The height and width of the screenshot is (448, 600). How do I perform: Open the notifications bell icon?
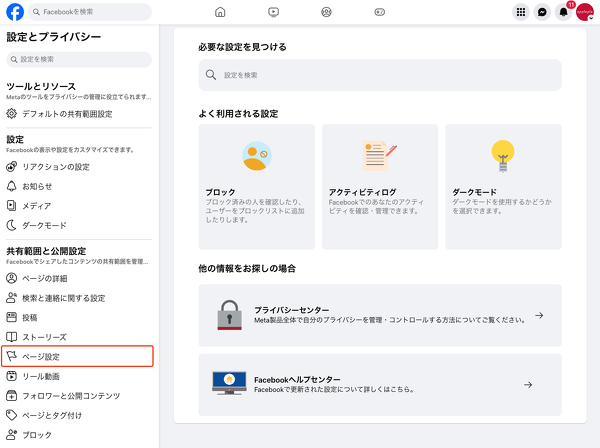point(563,12)
